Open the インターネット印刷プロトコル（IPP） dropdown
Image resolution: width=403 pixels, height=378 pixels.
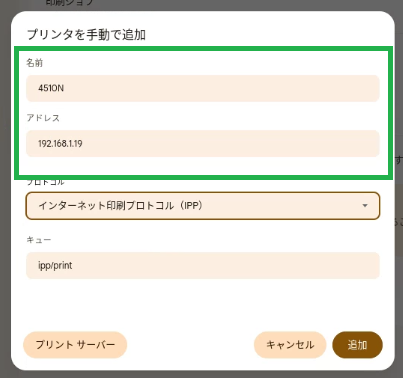click(203, 206)
